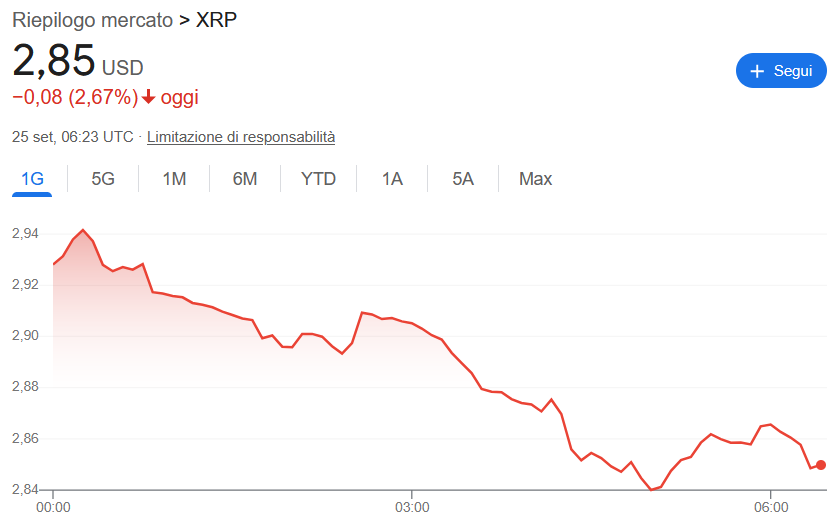The height and width of the screenshot is (526, 831).
Task: Select the YTD range tab
Action: [x=318, y=179]
